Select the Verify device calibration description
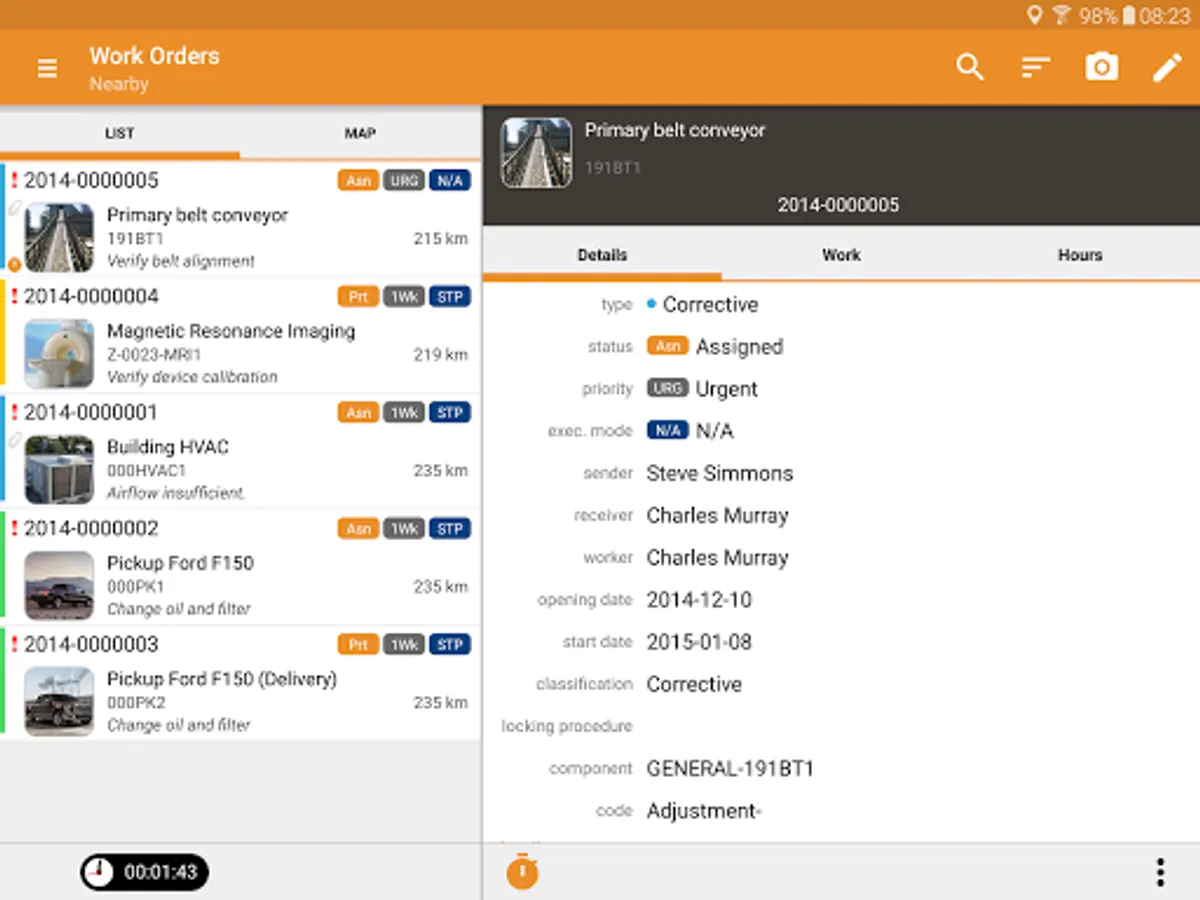This screenshot has width=1200, height=900. click(192, 377)
